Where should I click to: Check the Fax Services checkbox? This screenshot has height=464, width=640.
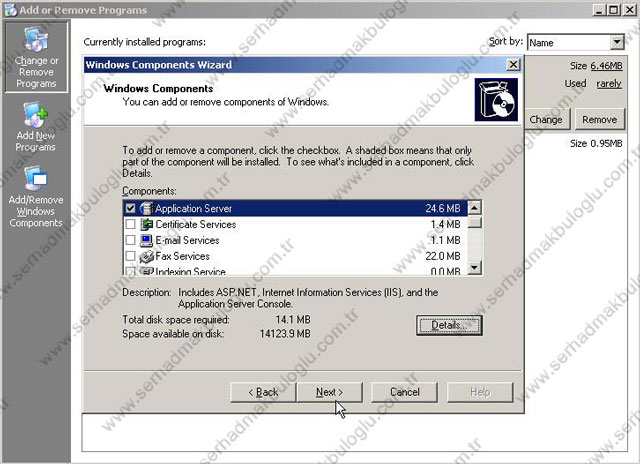point(130,256)
